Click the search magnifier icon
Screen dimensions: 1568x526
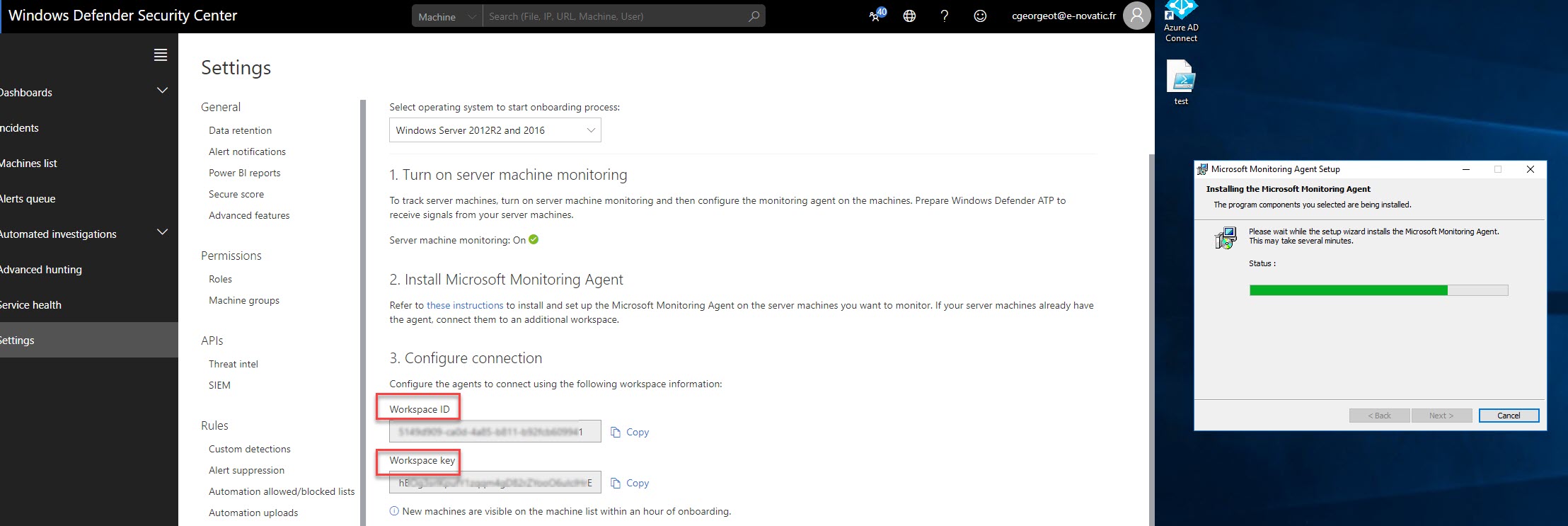pyautogui.click(x=754, y=16)
